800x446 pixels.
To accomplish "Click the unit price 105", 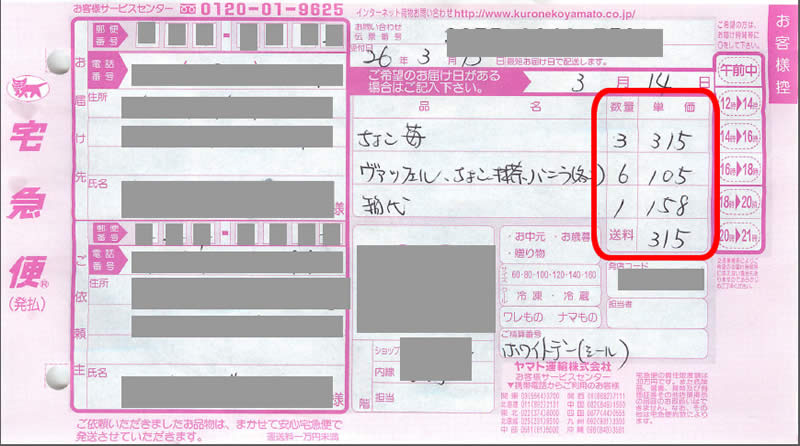I will [670, 176].
